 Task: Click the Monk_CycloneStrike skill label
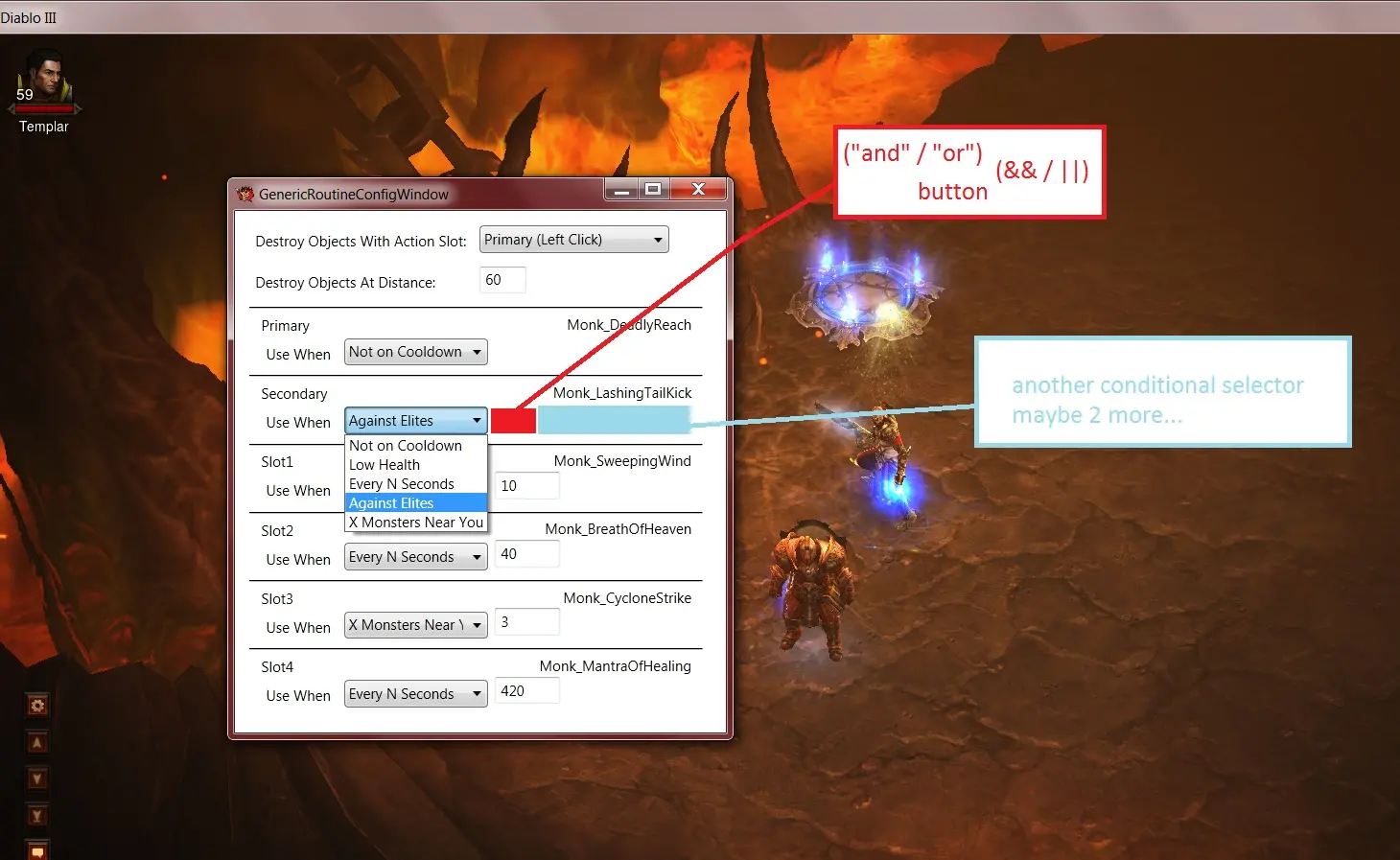[627, 598]
